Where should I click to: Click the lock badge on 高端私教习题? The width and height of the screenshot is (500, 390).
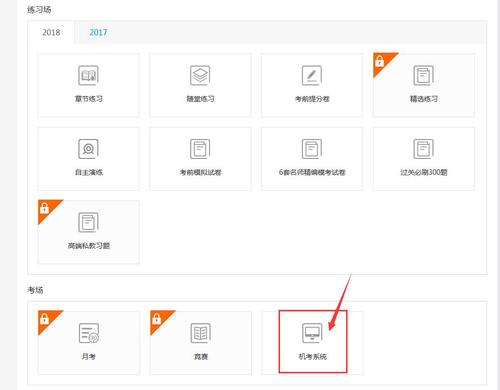44,208
